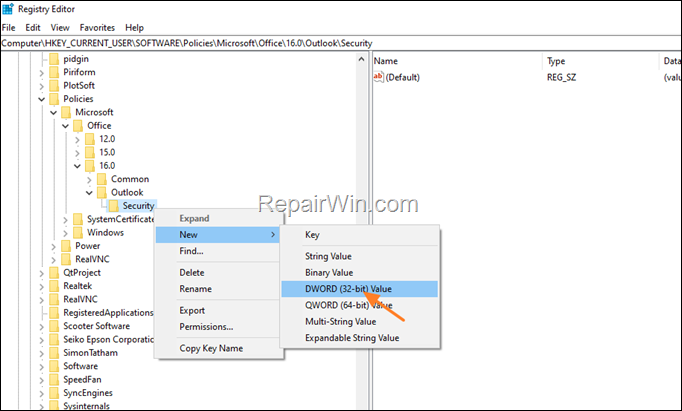This screenshot has width=682, height=411.
Task: Select the Office folder icon
Action: 78,126
